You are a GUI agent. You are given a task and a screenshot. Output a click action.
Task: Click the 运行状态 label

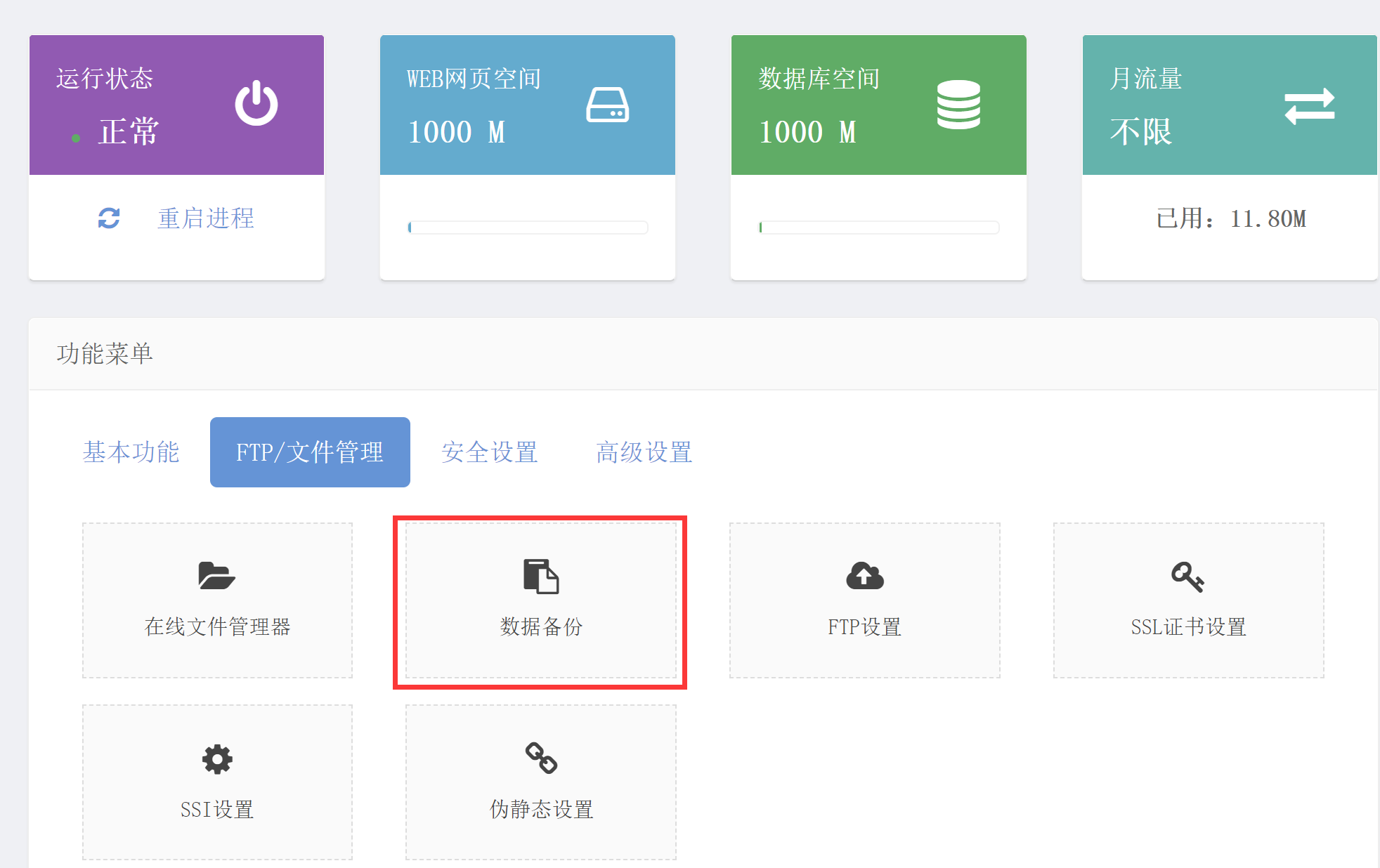pos(105,79)
